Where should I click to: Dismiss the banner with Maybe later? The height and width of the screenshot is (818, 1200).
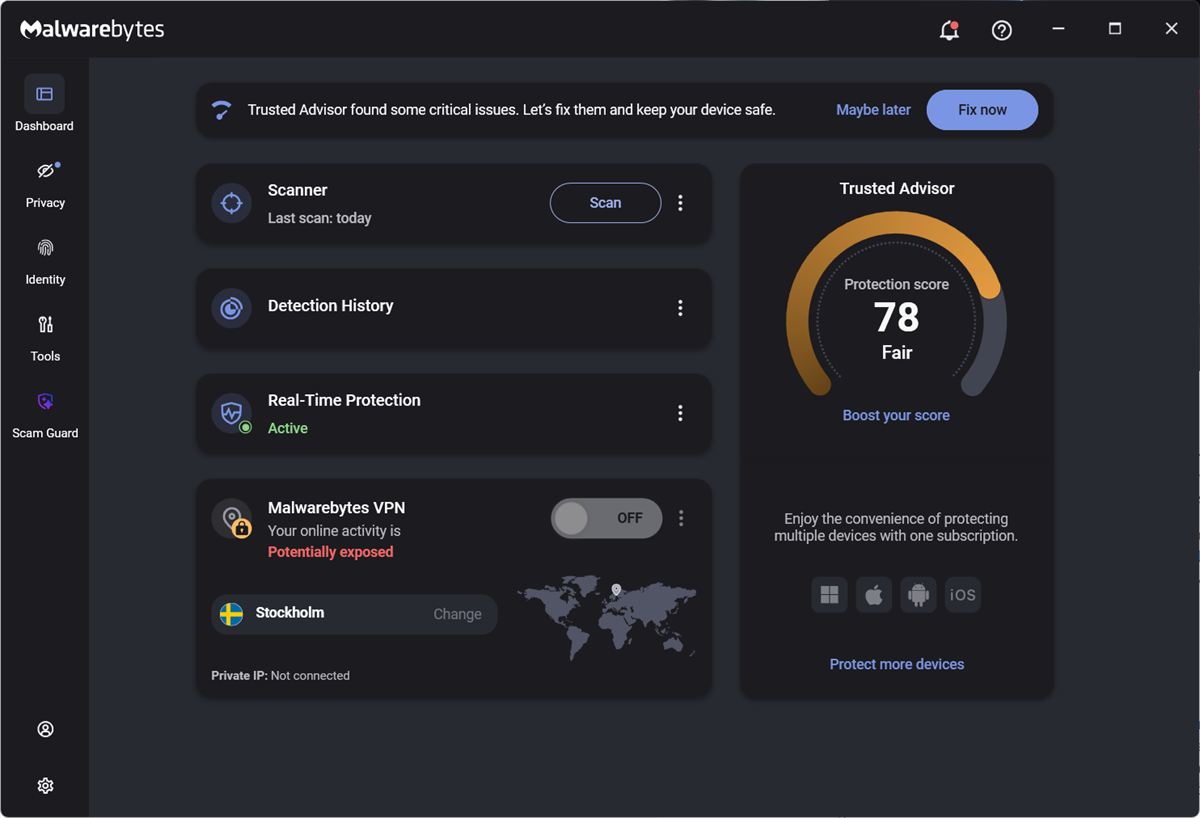coord(873,110)
